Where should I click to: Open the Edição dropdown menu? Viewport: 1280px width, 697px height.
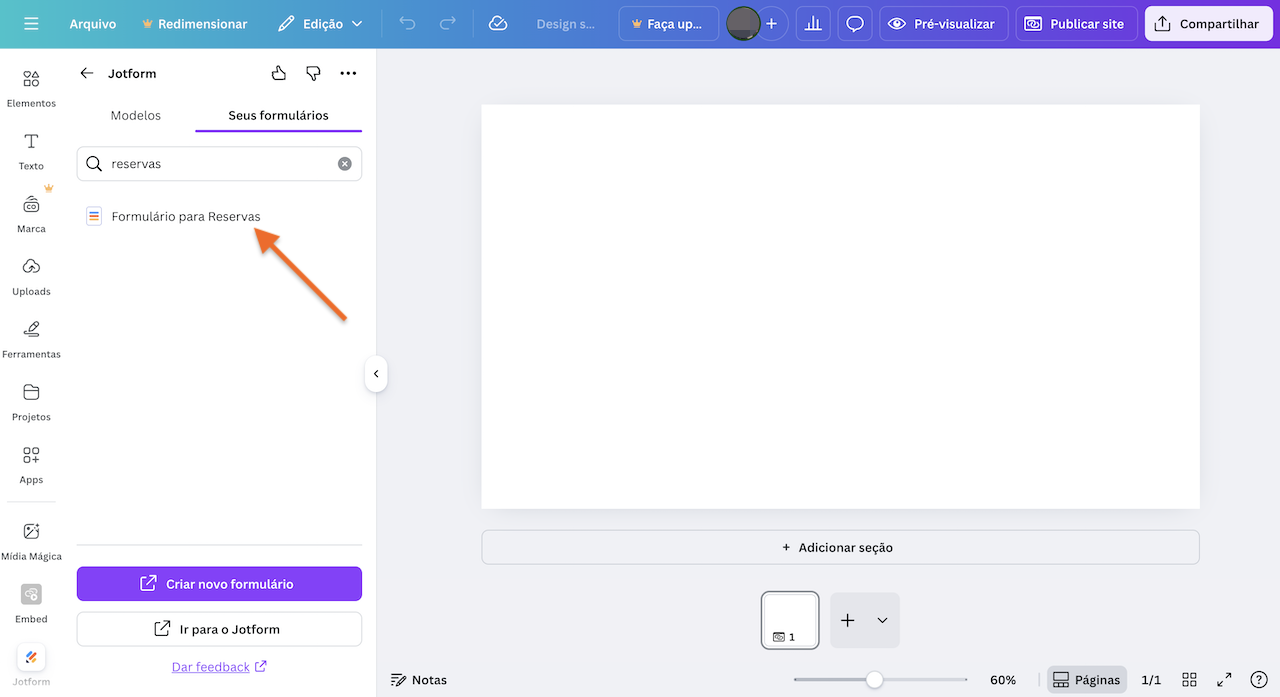click(x=319, y=23)
